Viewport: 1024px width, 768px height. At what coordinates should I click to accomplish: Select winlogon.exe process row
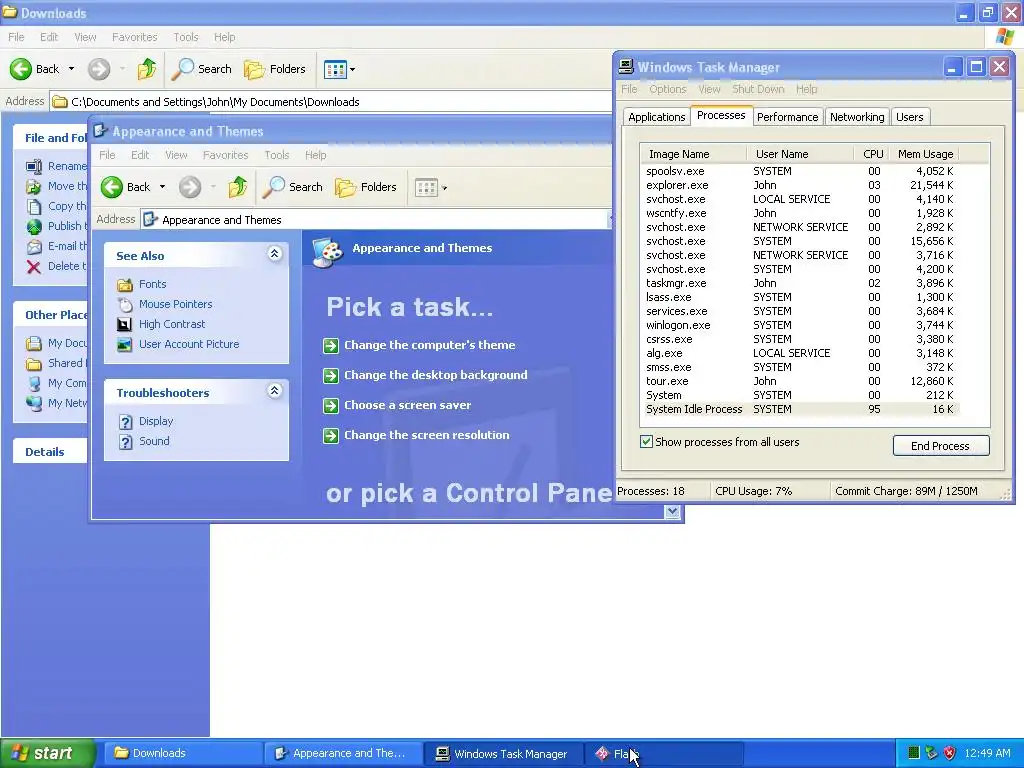(x=800, y=325)
